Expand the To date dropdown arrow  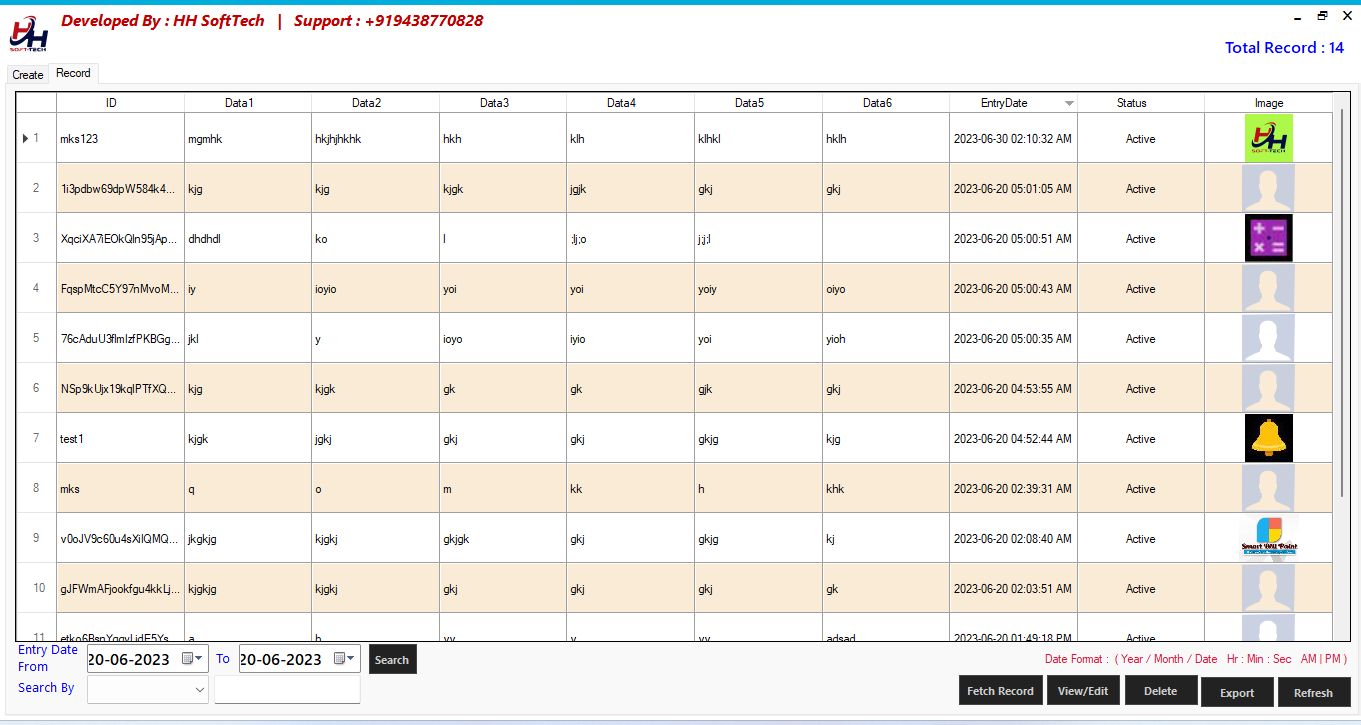[x=351, y=659]
